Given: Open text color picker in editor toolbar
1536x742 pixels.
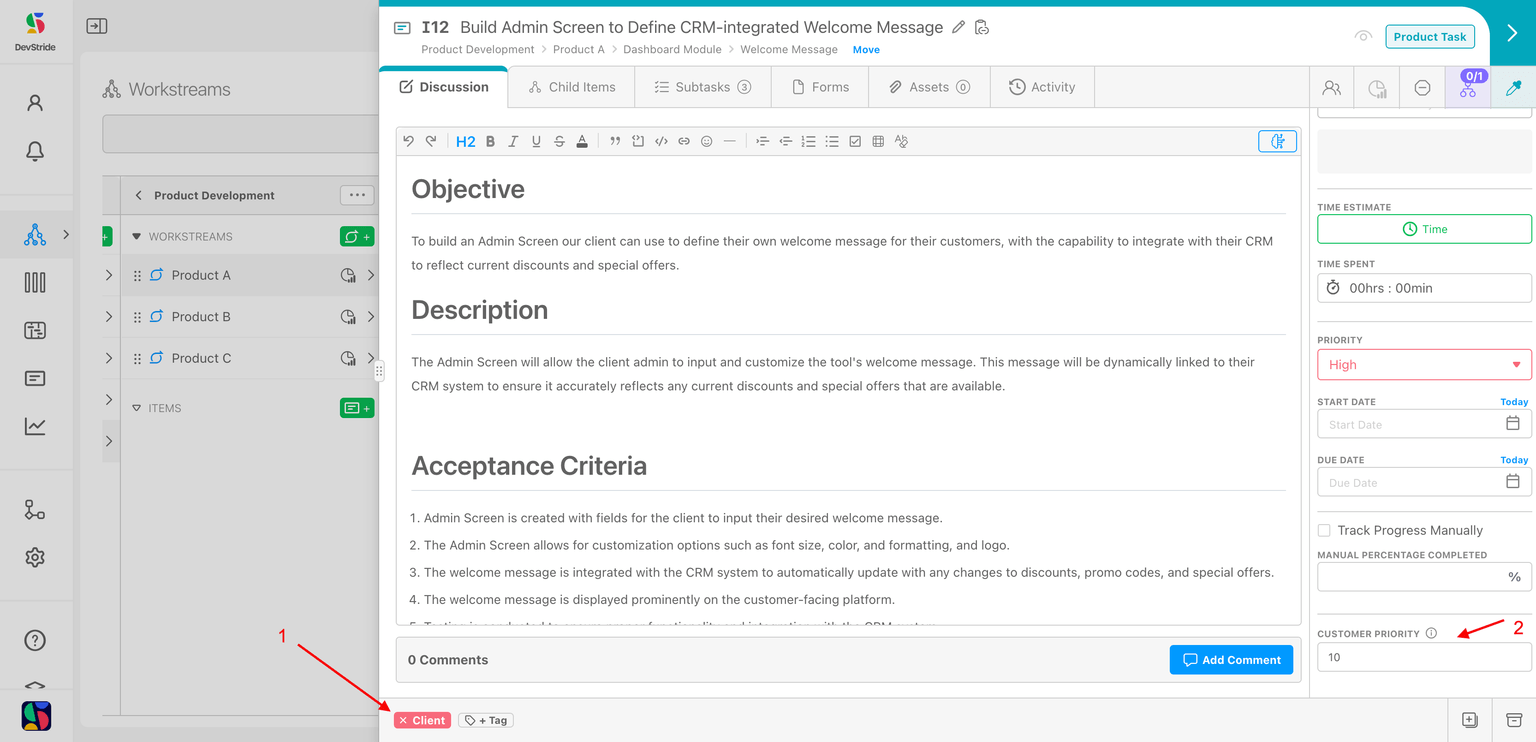Looking at the screenshot, I should pyautogui.click(x=582, y=142).
